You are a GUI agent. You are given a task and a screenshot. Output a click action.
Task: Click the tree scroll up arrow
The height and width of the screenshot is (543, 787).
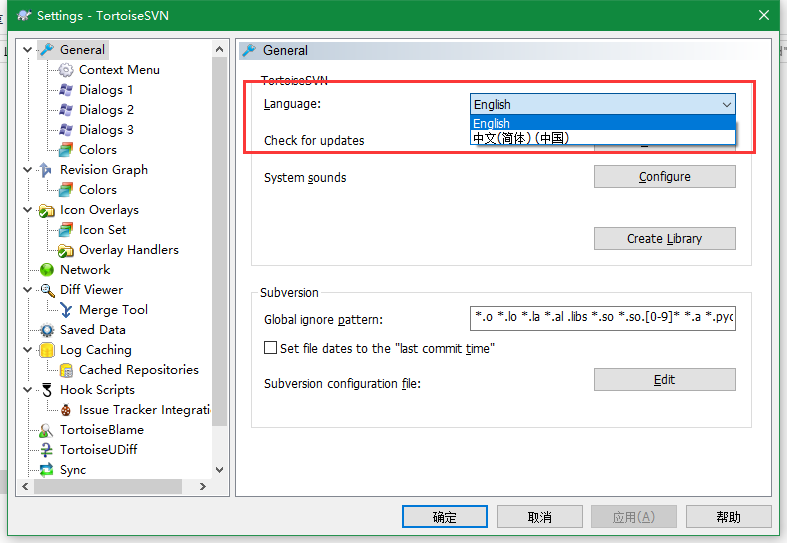219,49
